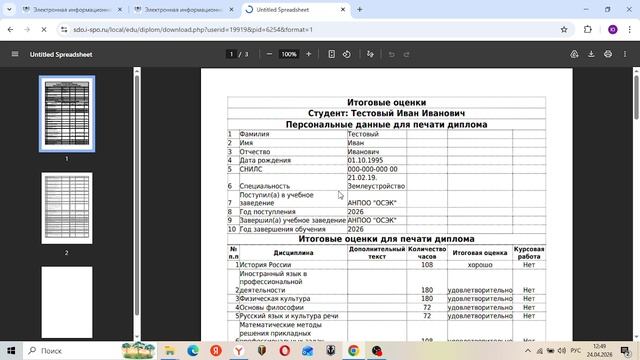Open File Explorer from the taskbar
Screen dimensions: 640x360
[x=170, y=351]
